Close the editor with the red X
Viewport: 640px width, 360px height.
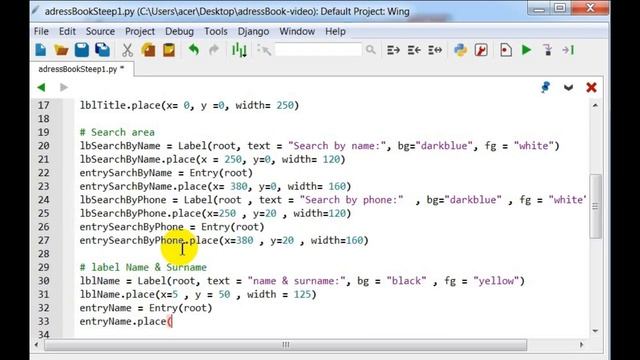coord(591,87)
